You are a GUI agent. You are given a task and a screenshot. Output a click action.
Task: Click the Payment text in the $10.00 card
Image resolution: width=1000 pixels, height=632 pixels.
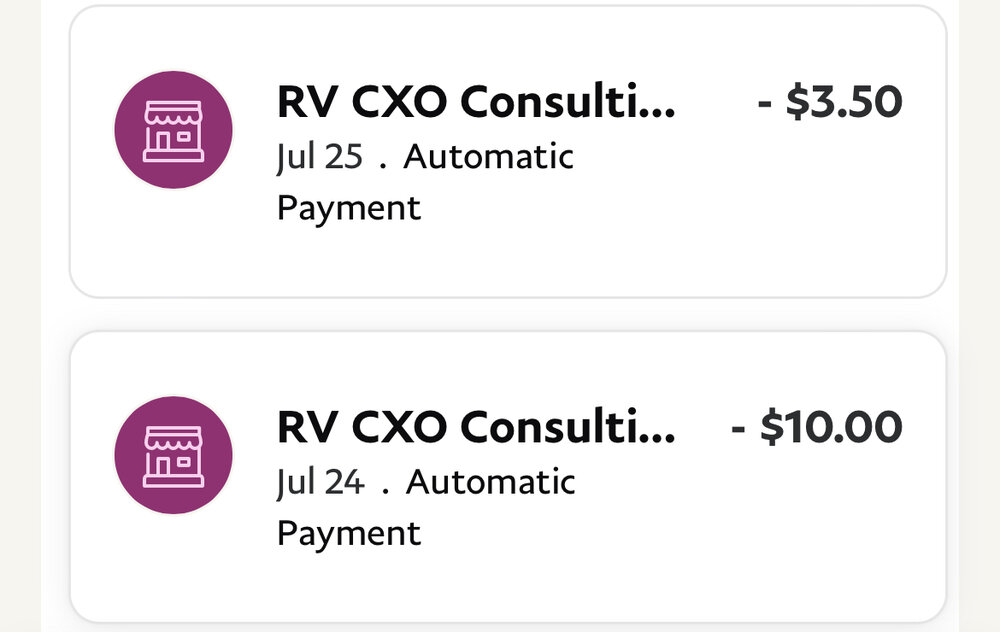click(x=348, y=533)
